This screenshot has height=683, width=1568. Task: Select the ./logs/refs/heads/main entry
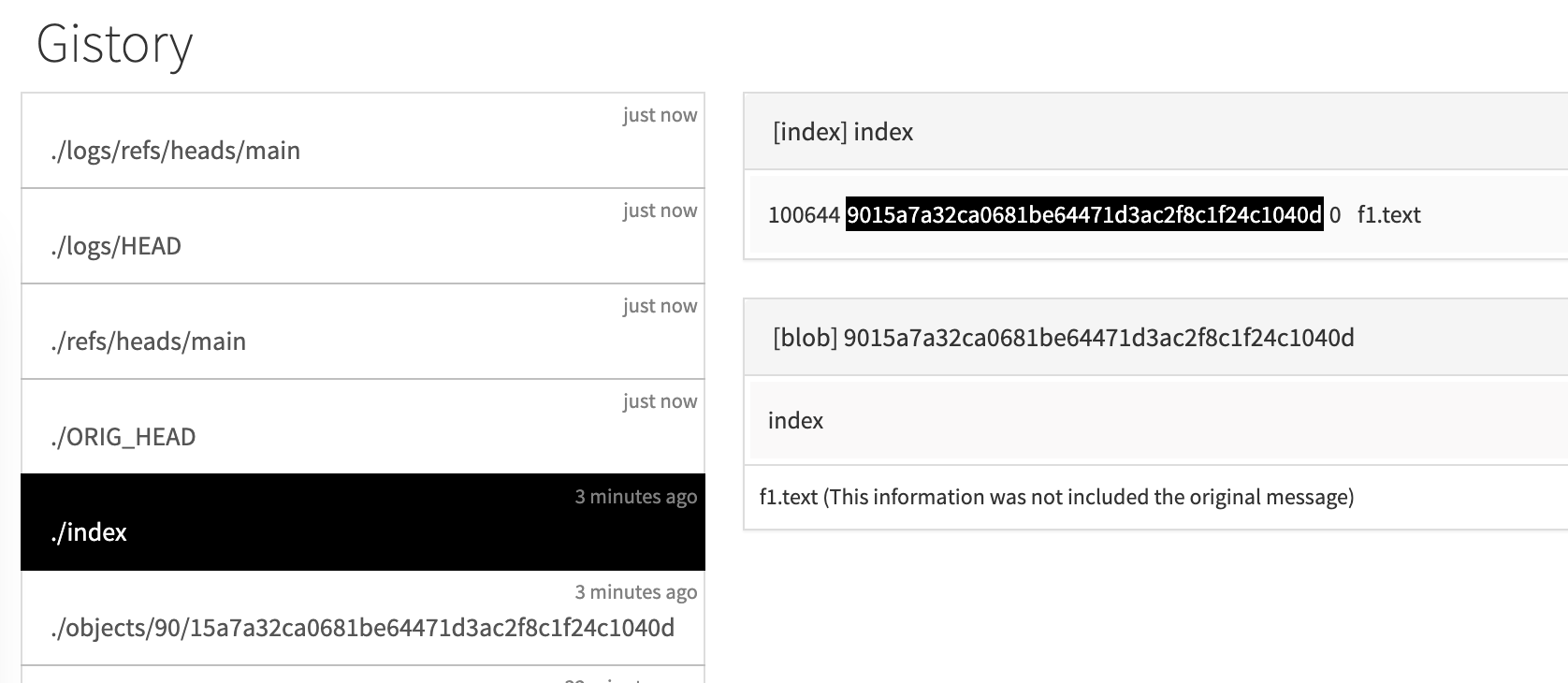pyautogui.click(x=176, y=151)
